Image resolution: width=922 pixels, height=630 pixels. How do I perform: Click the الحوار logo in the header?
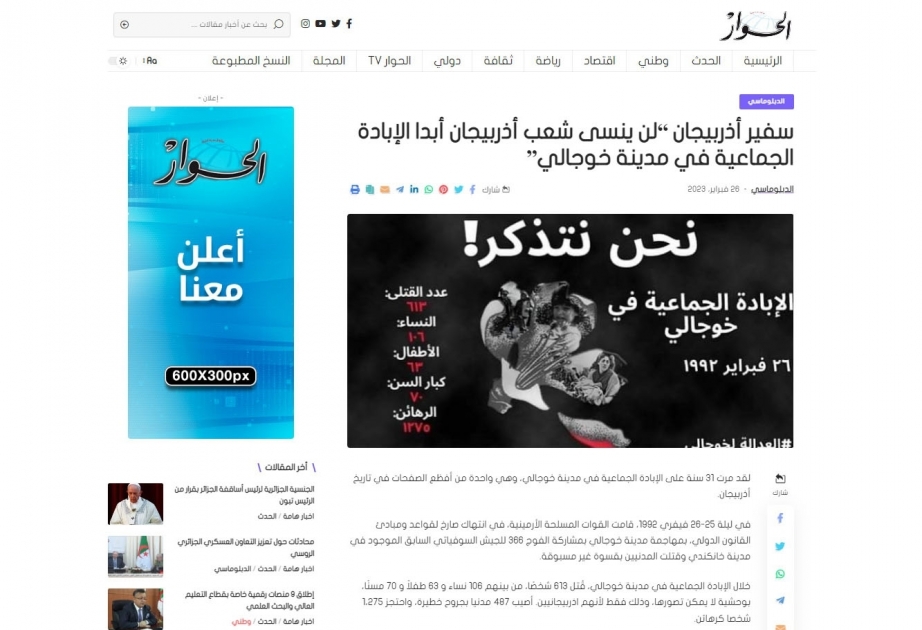pos(756,26)
